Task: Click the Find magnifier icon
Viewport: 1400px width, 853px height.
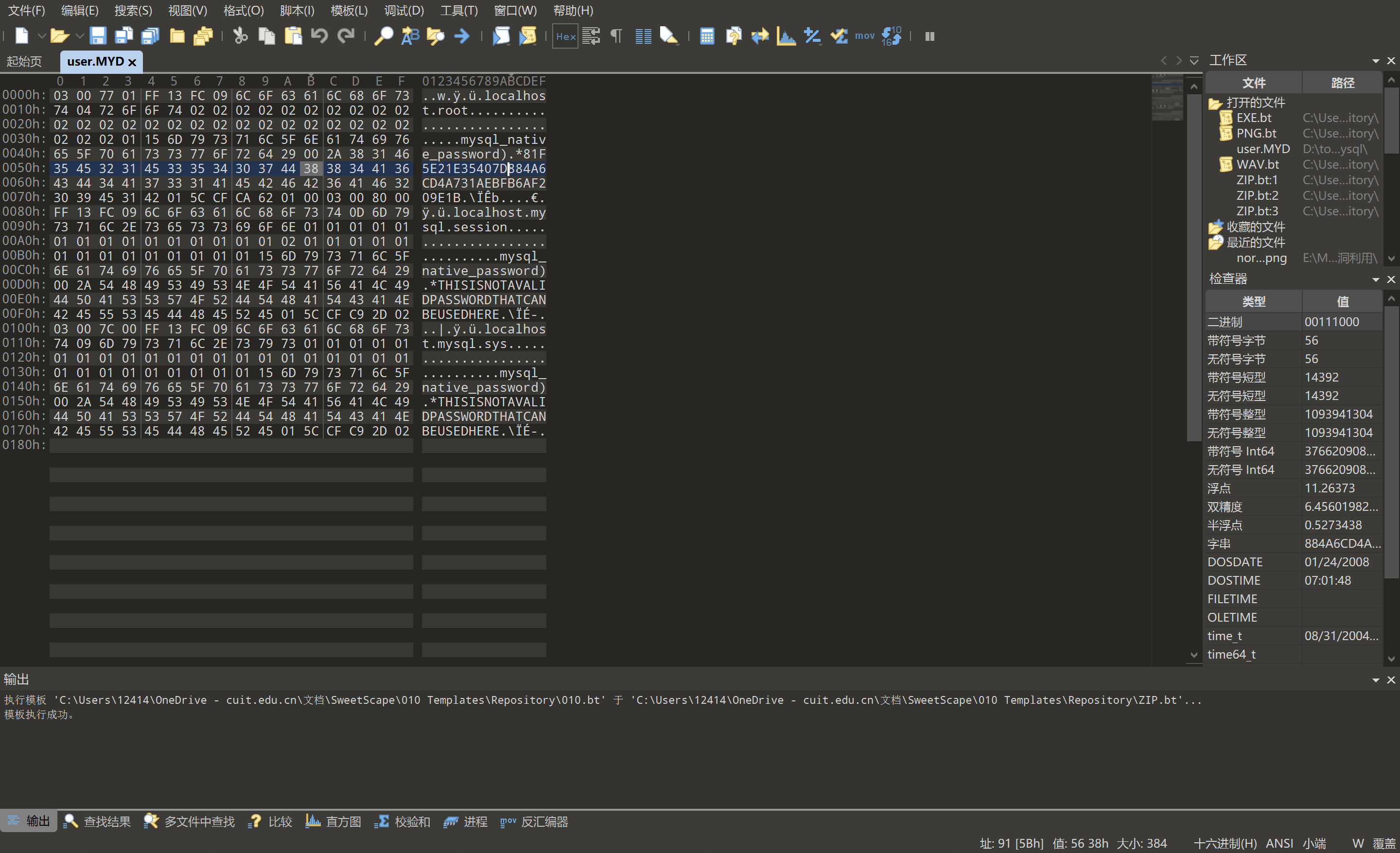Action: pos(384,36)
